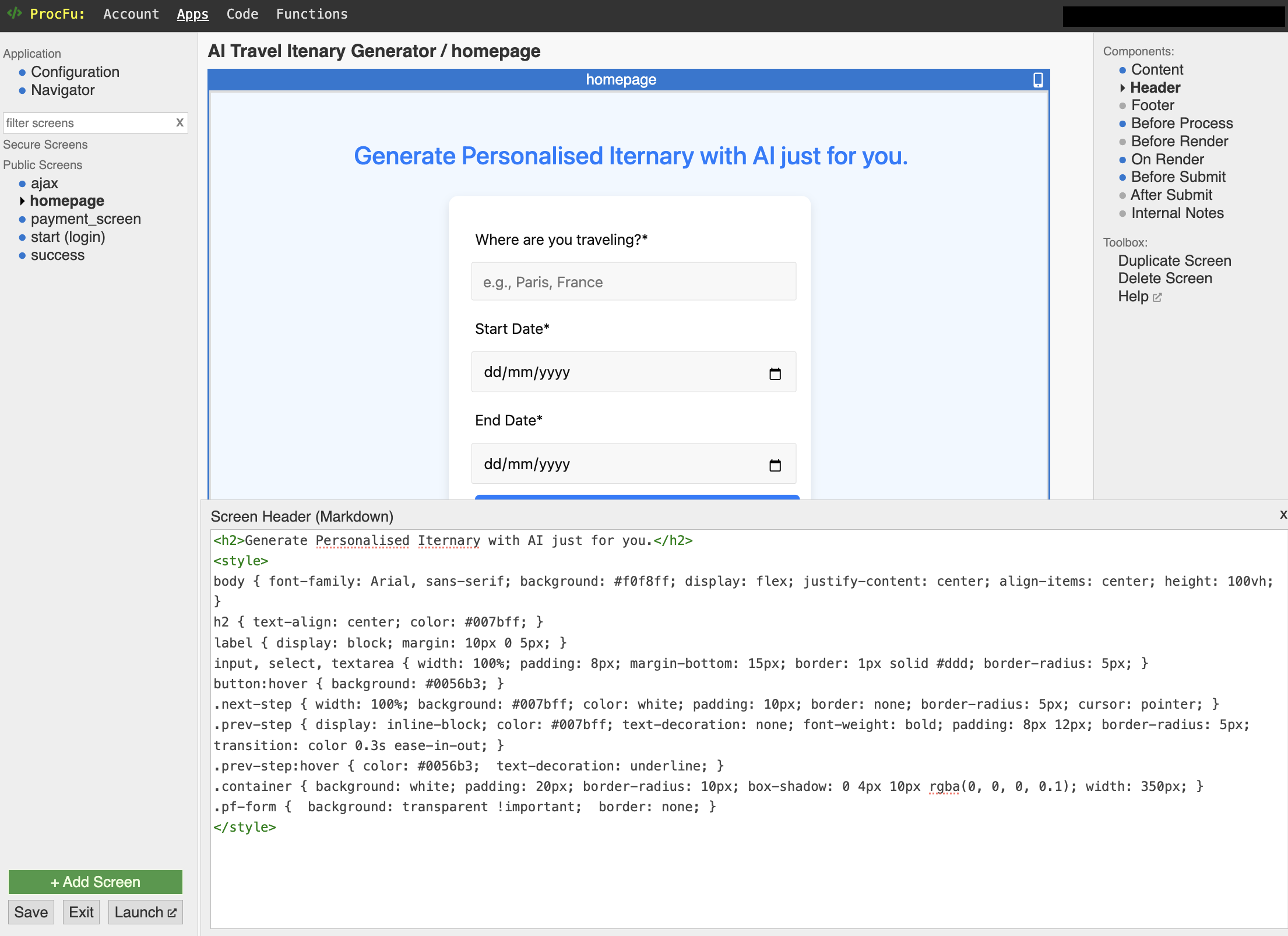Click the Exit button
The width and height of the screenshot is (1288, 936).
pos(81,912)
